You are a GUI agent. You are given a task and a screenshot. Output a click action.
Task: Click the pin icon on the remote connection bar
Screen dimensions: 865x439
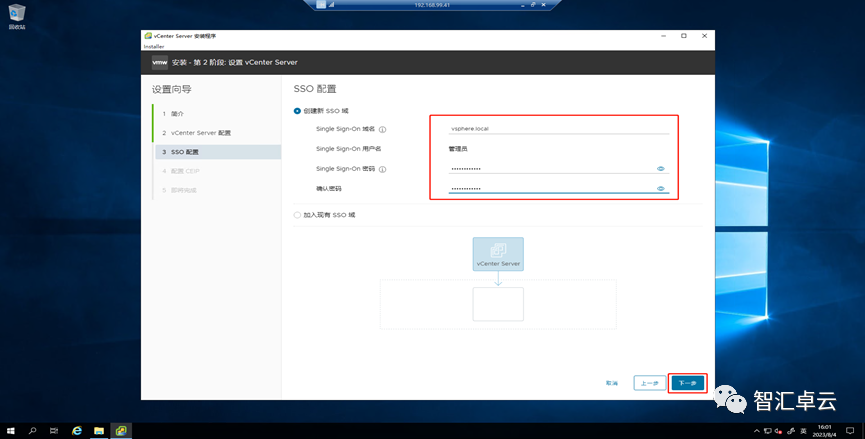tap(321, 4)
